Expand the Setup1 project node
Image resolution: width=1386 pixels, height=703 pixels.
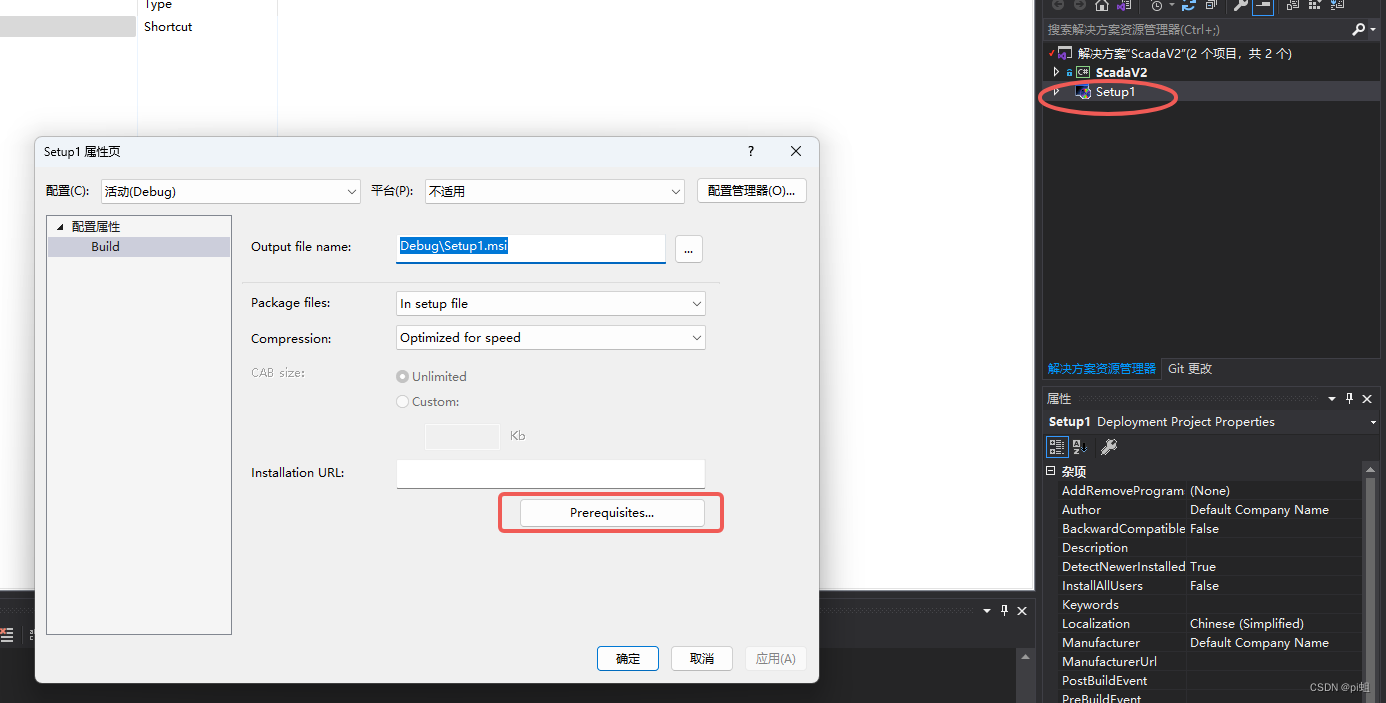click(1057, 91)
